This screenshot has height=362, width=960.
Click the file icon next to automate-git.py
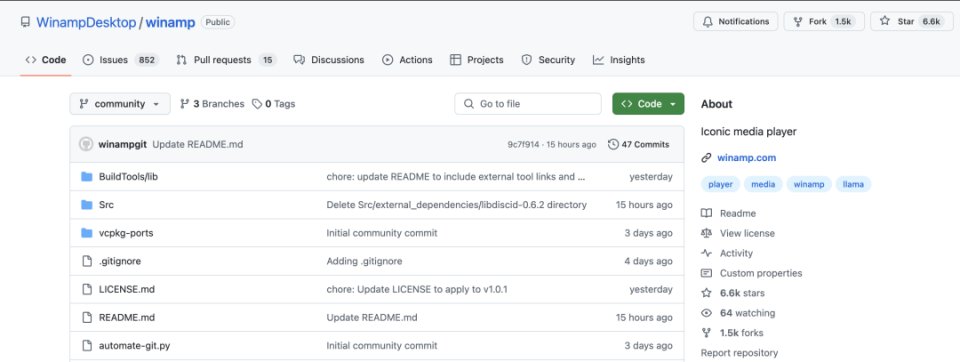click(x=86, y=345)
